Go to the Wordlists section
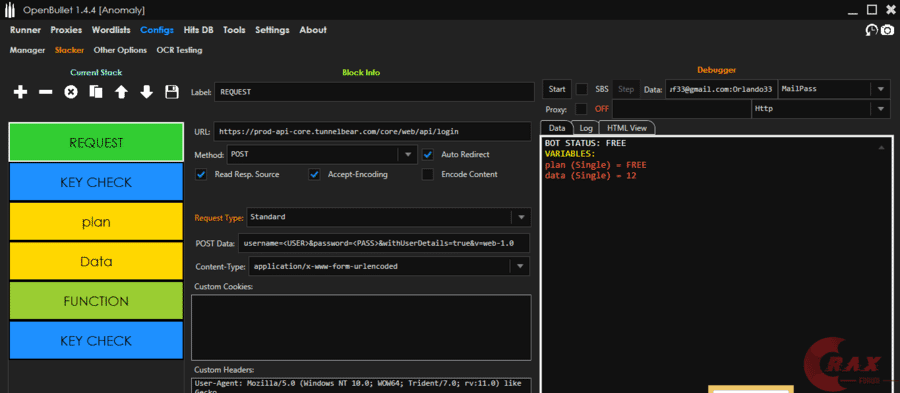 coord(111,30)
